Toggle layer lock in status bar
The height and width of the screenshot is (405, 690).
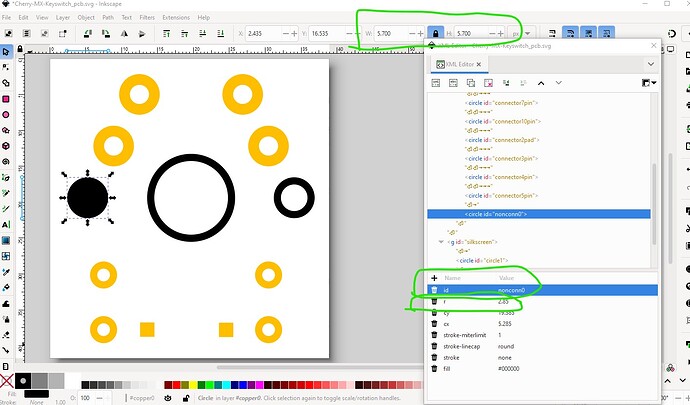[186, 398]
